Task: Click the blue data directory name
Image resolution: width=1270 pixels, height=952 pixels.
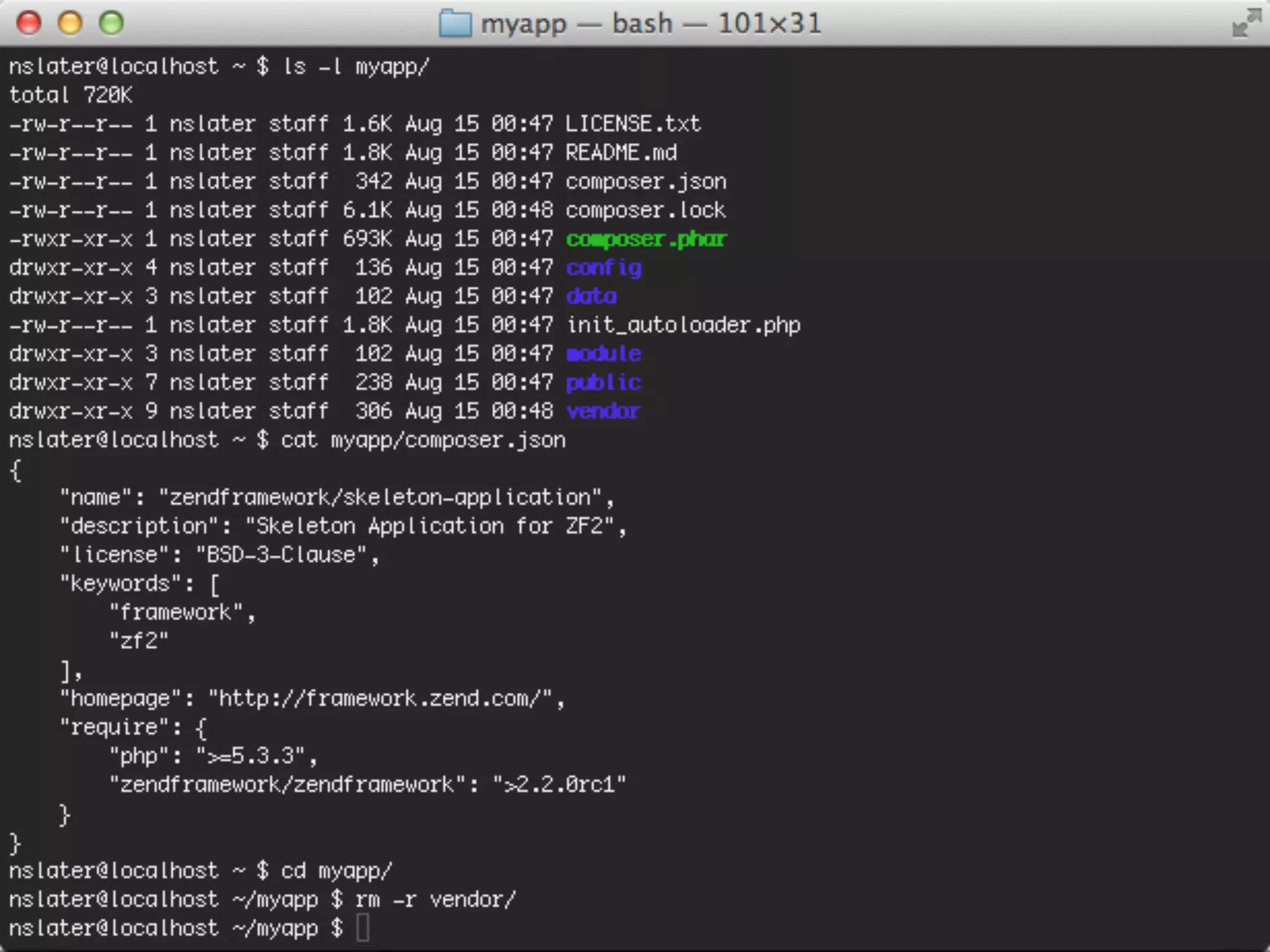Action: (x=591, y=296)
